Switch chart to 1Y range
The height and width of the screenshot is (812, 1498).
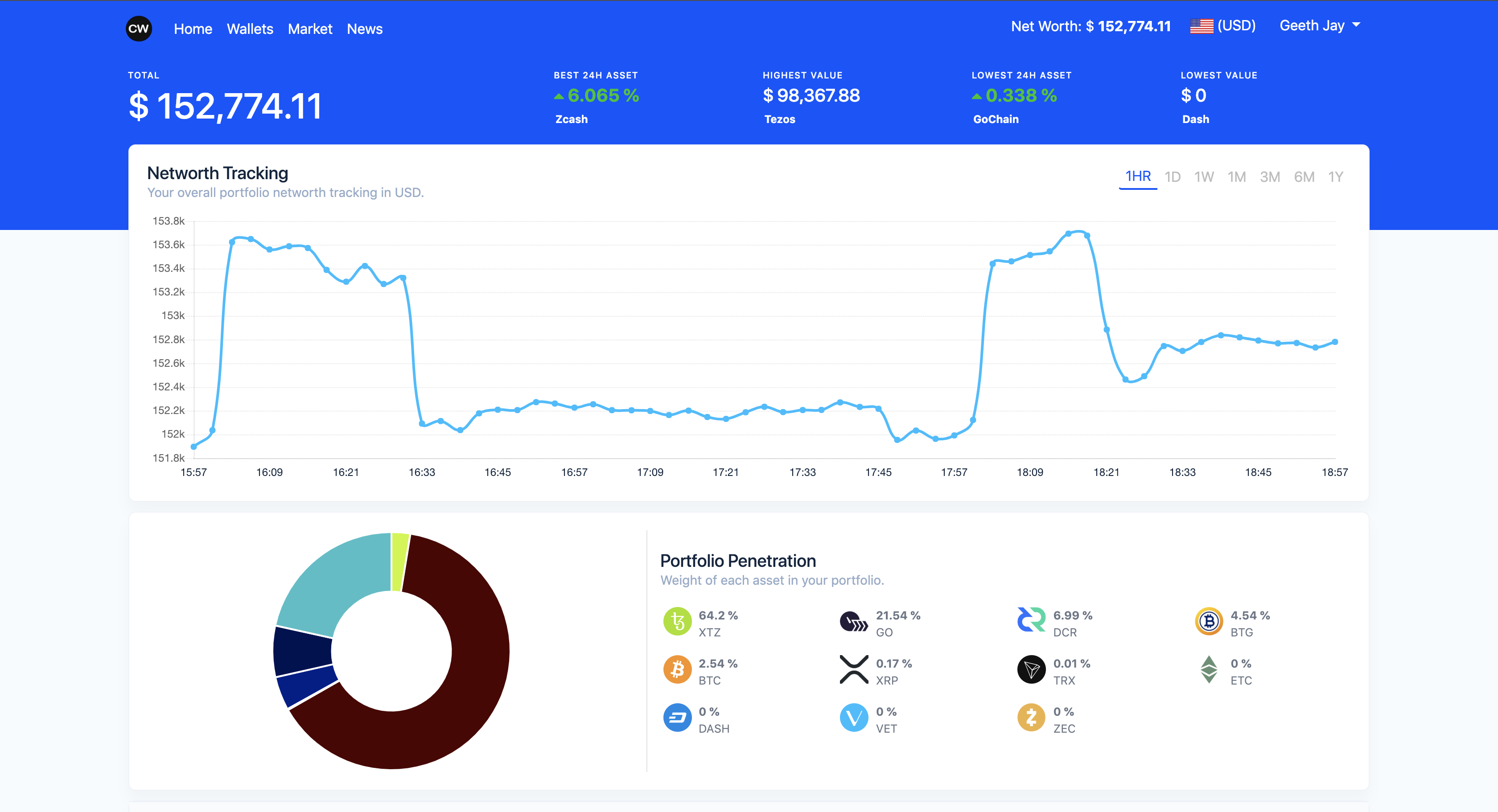click(x=1335, y=176)
